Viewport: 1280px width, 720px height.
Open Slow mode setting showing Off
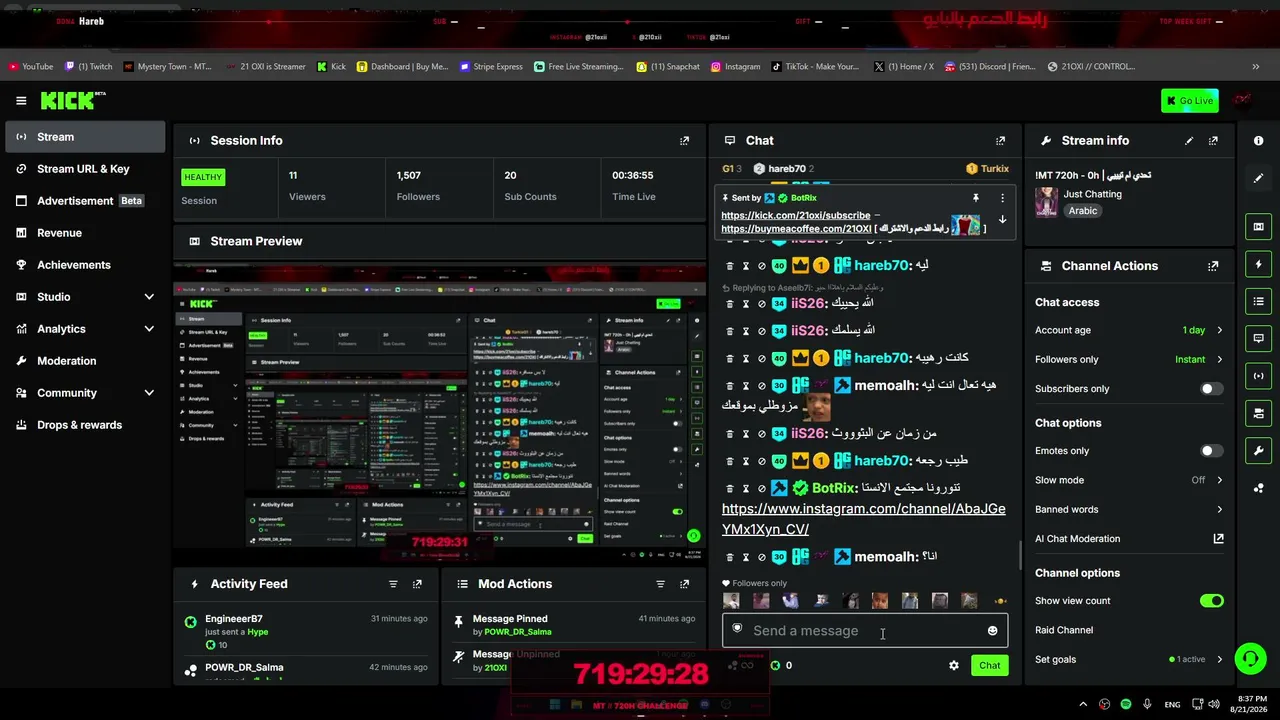(1129, 480)
